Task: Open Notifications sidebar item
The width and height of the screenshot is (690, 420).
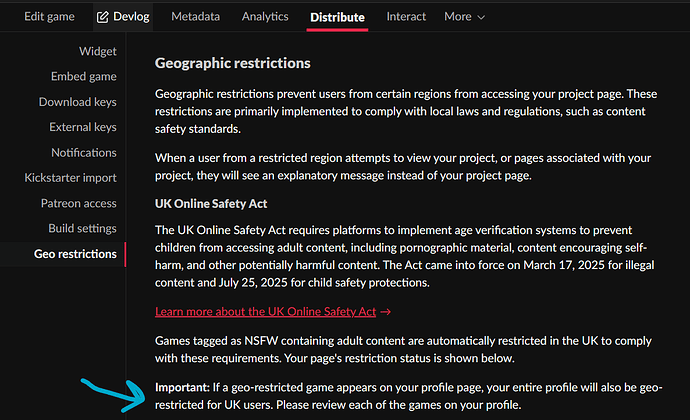Action: coord(84,153)
